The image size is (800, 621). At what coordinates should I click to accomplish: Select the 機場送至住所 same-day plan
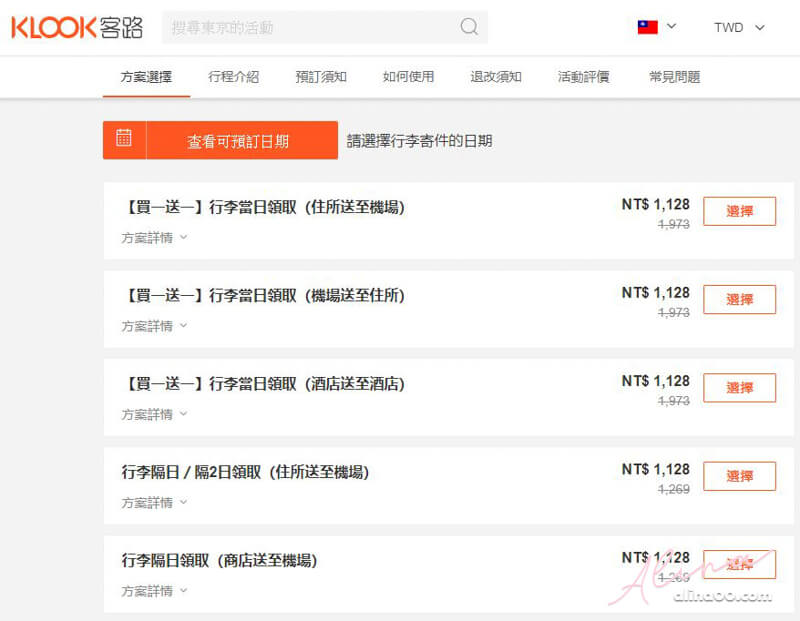[739, 300]
